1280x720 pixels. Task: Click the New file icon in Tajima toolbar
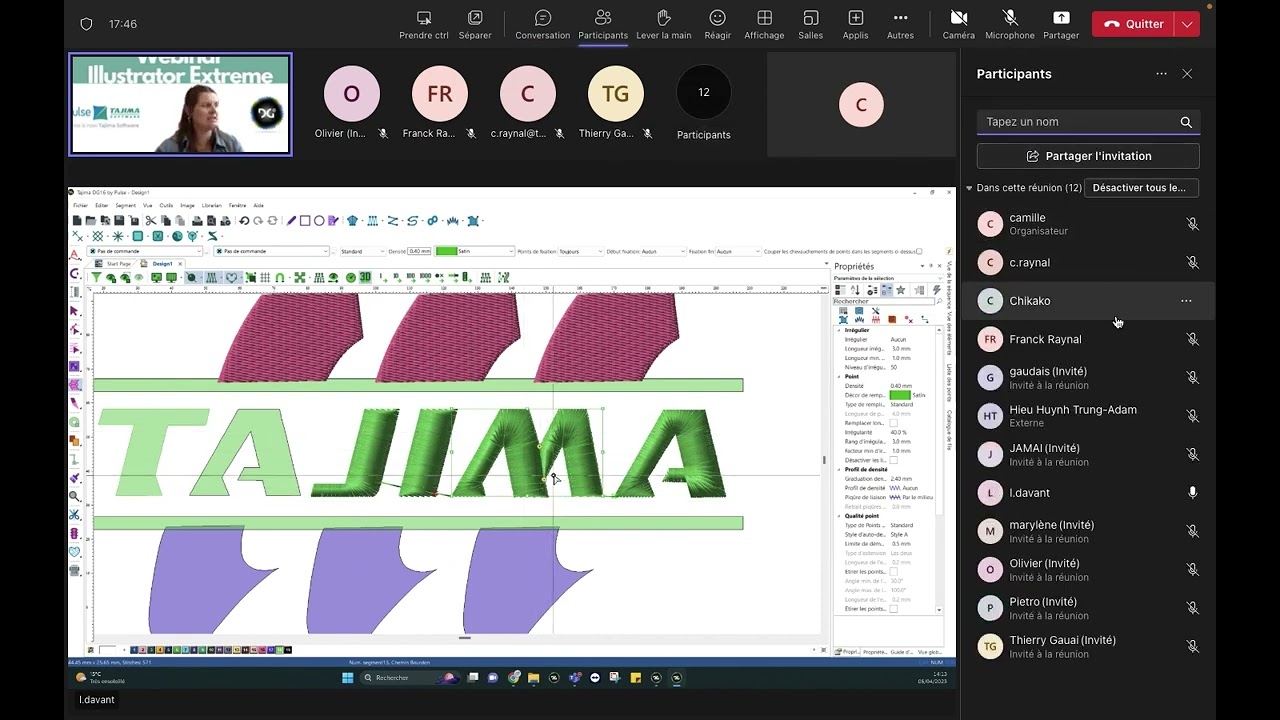coord(77,220)
